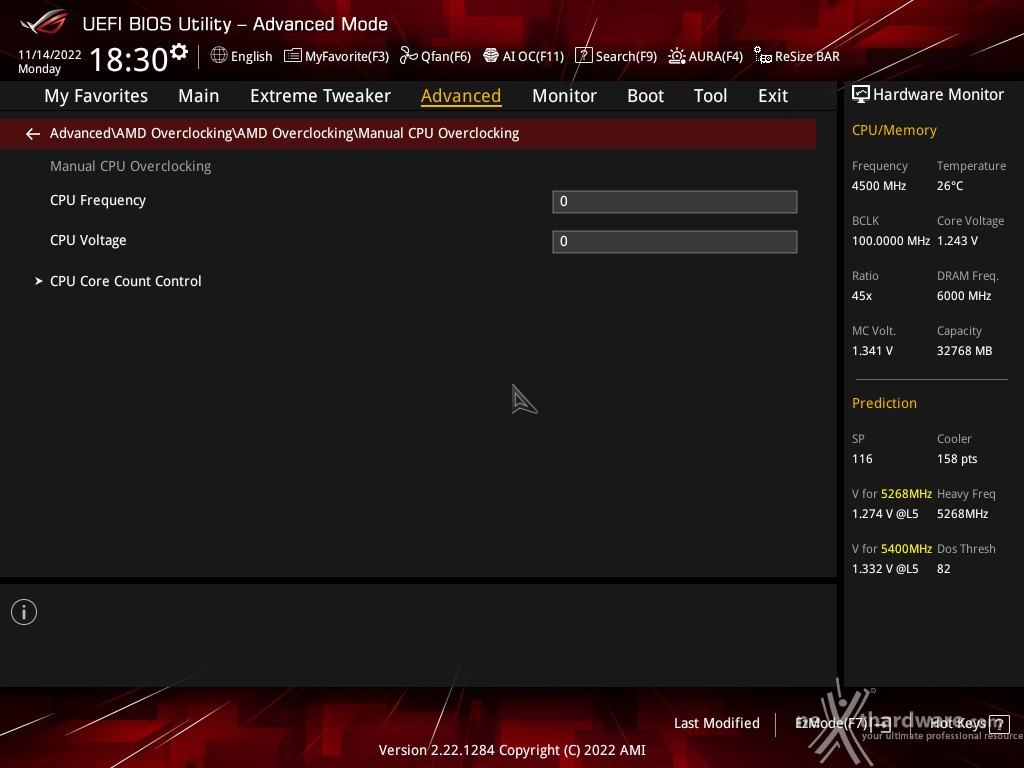
Task: Click the Dos Thresh value 82
Action: coord(944,569)
